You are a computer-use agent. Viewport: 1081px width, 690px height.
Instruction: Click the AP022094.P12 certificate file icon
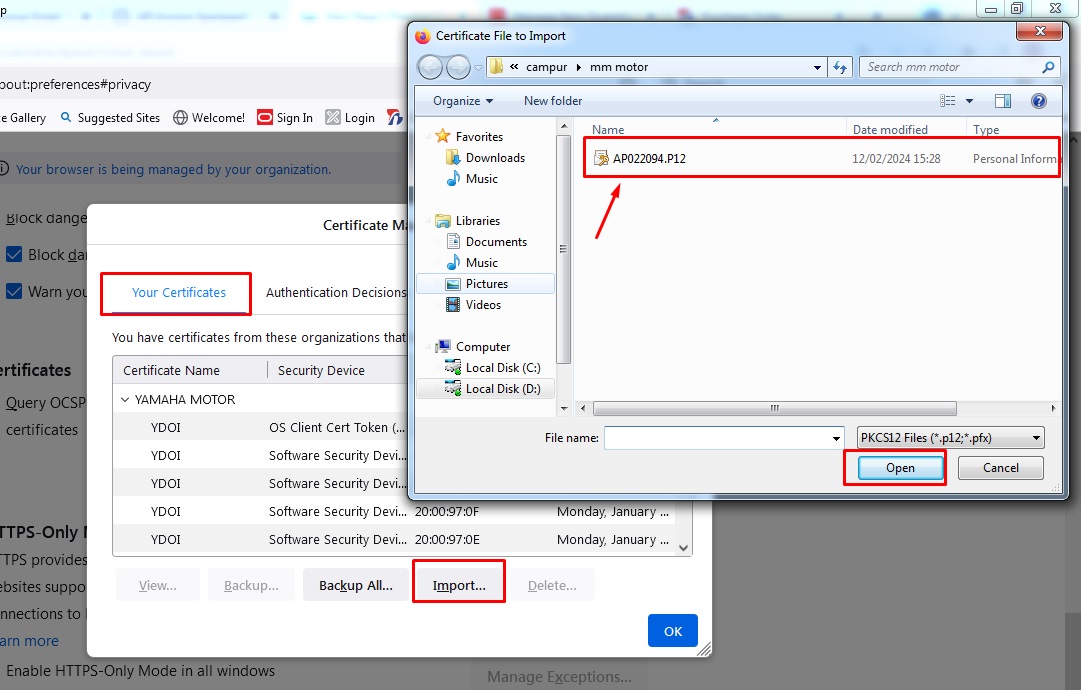tap(601, 159)
